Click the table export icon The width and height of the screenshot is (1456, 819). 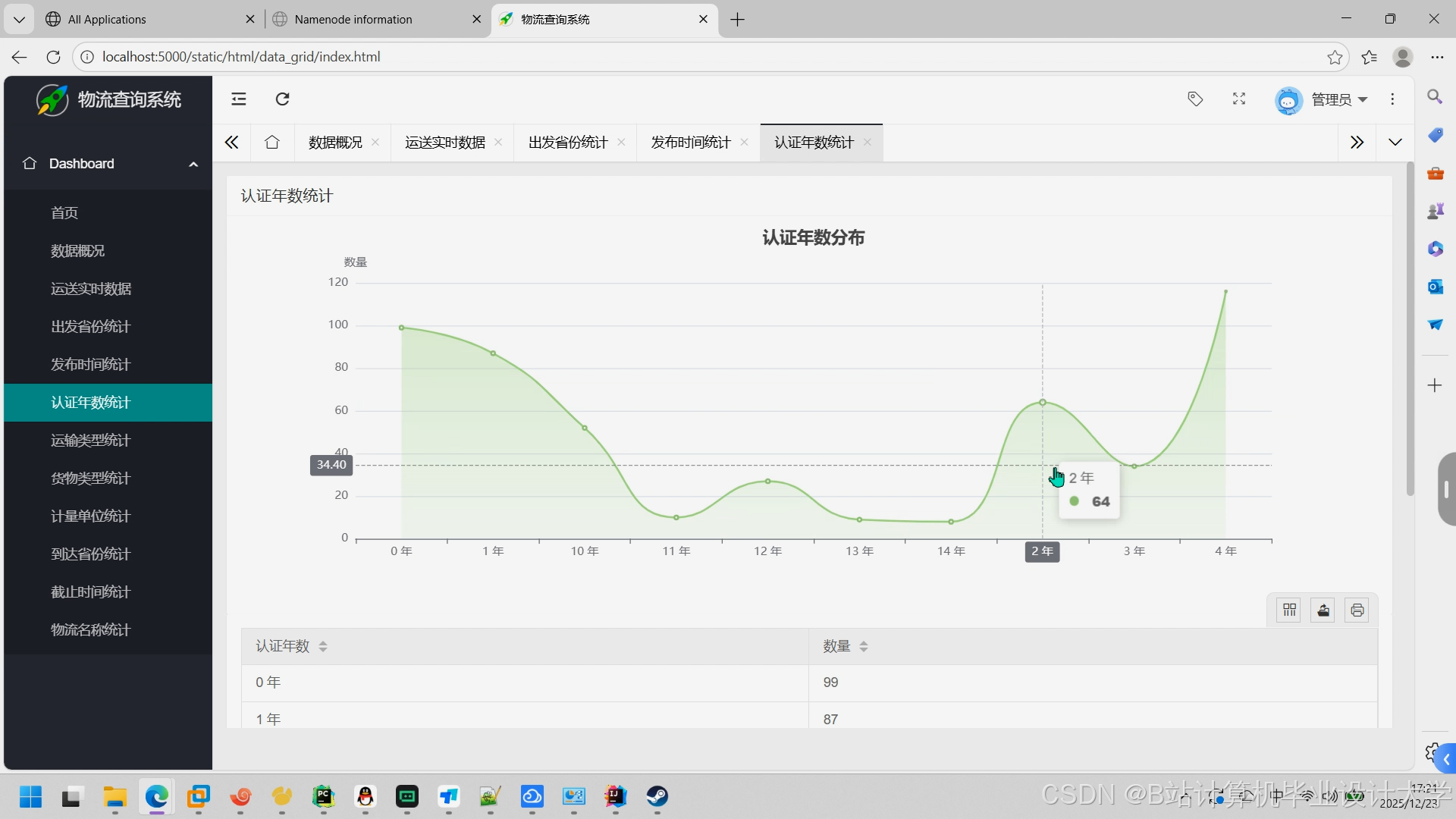(x=1323, y=610)
